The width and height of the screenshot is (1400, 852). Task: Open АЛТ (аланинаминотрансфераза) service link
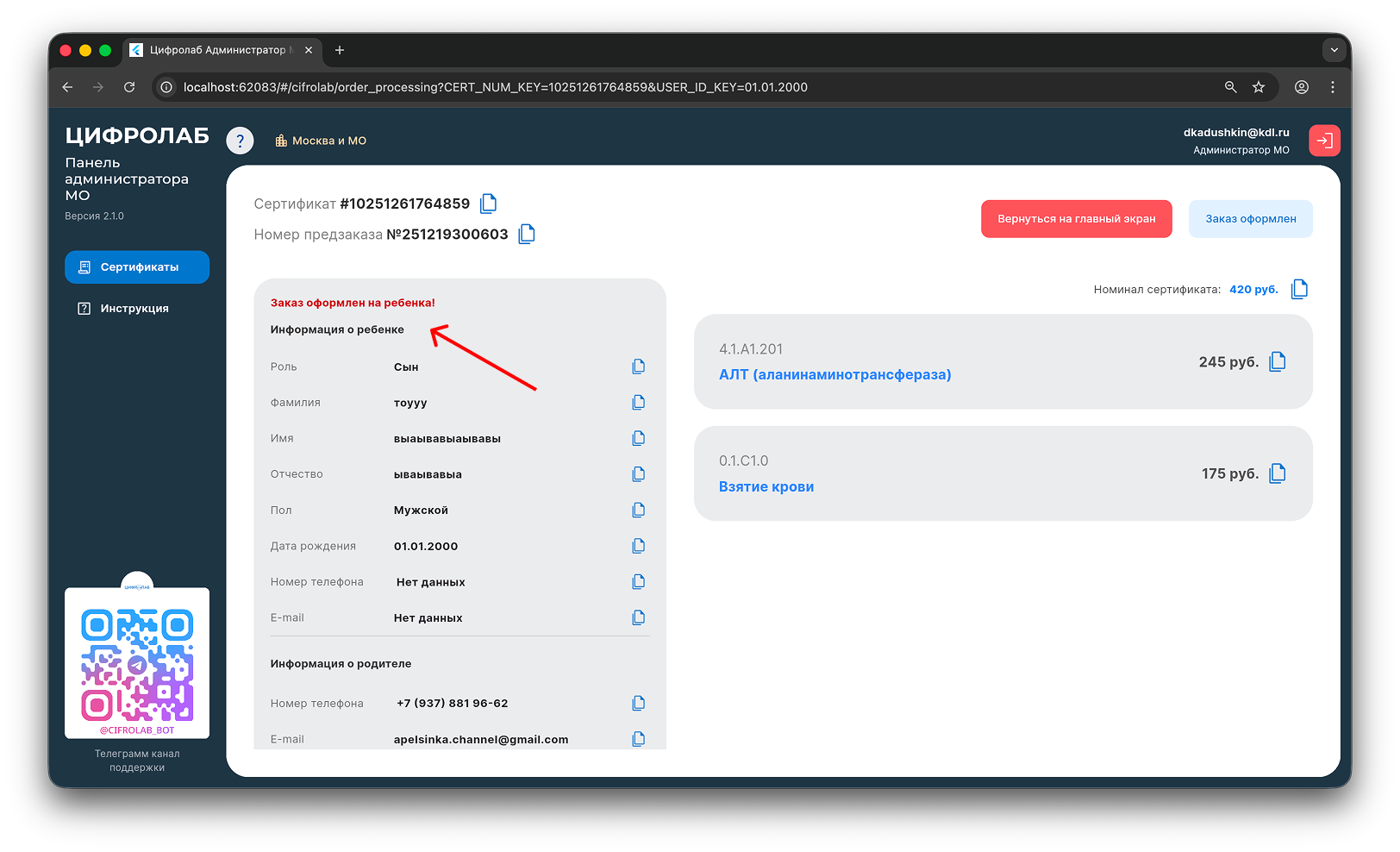click(834, 375)
